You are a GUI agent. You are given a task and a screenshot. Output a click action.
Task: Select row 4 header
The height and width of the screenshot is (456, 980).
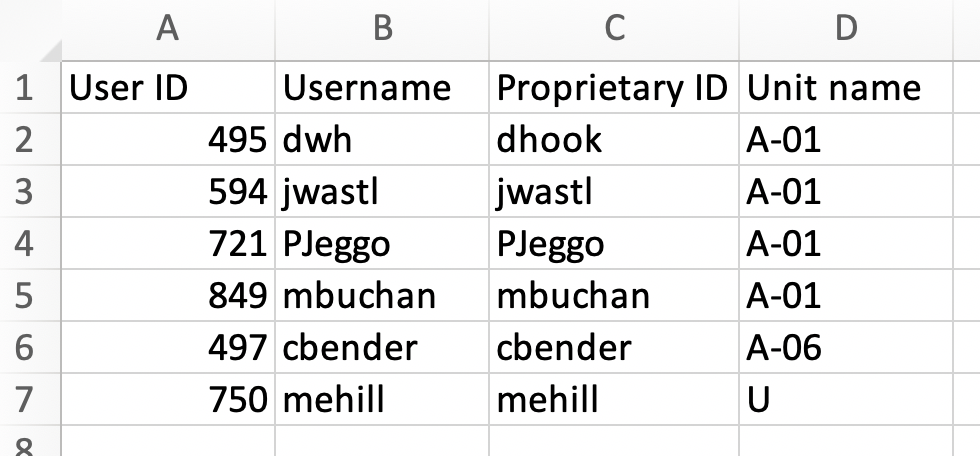(26, 243)
